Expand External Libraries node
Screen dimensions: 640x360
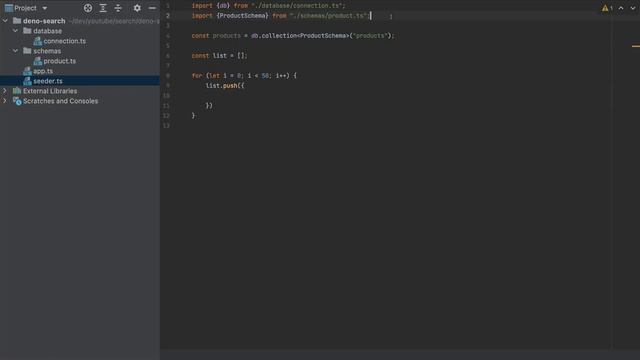[5, 91]
